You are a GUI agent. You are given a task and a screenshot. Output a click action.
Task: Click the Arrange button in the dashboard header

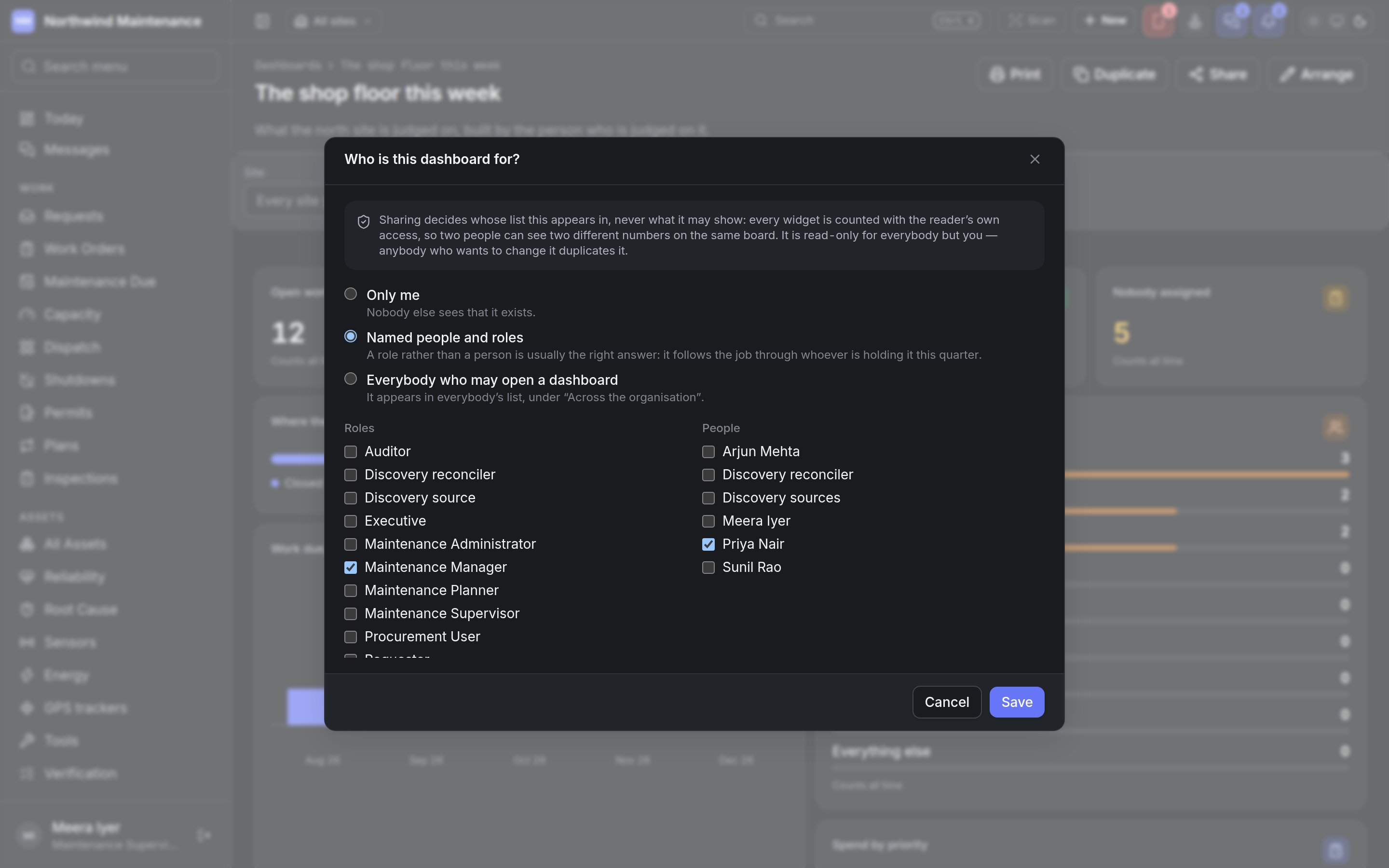point(1316,74)
